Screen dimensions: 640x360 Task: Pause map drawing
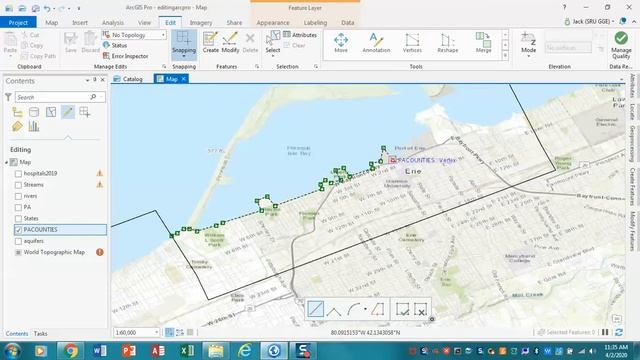tap(605, 333)
